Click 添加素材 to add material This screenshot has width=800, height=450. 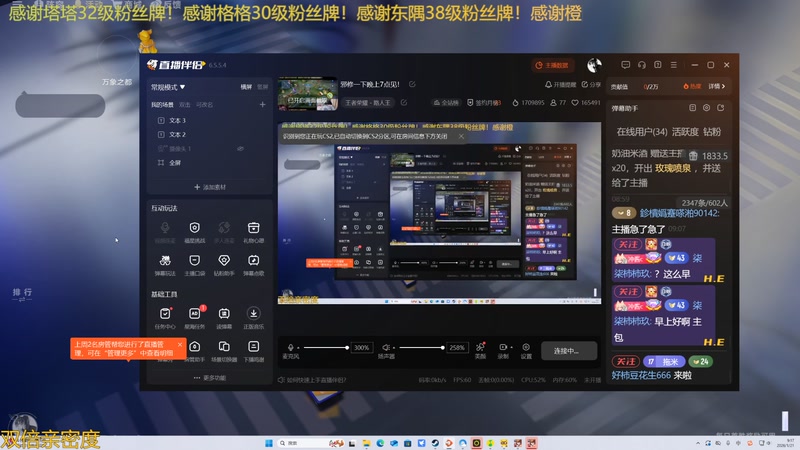point(210,187)
